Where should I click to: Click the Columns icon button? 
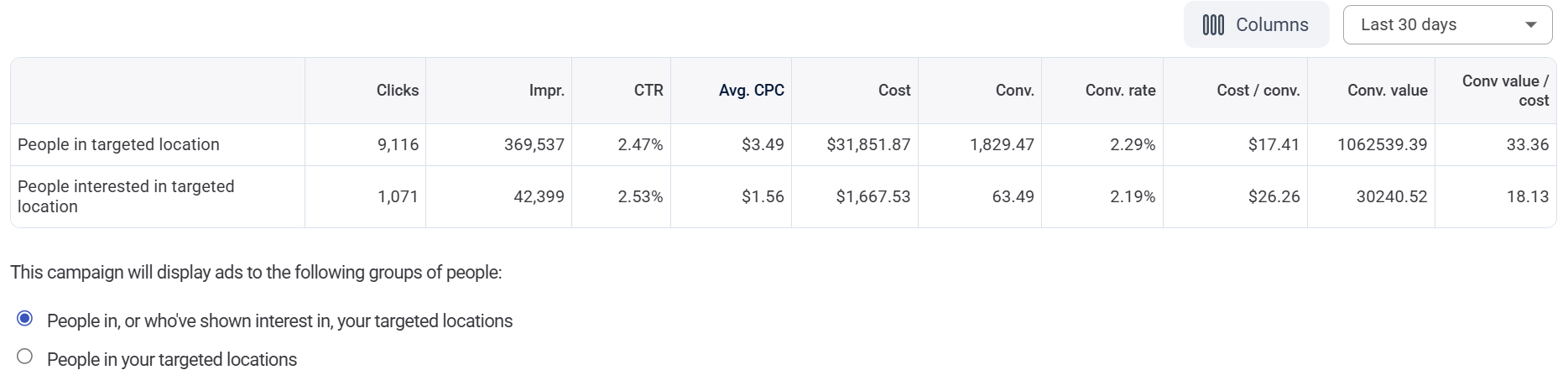click(1255, 25)
